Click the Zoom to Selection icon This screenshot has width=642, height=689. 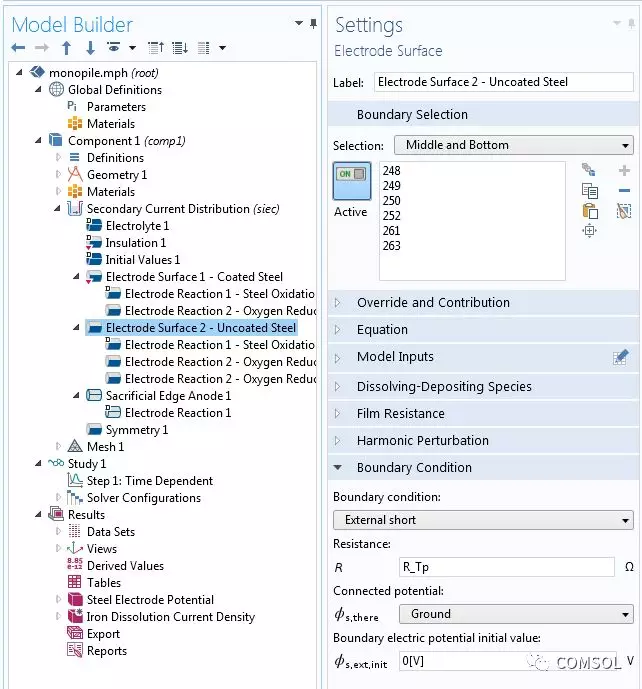tap(590, 231)
